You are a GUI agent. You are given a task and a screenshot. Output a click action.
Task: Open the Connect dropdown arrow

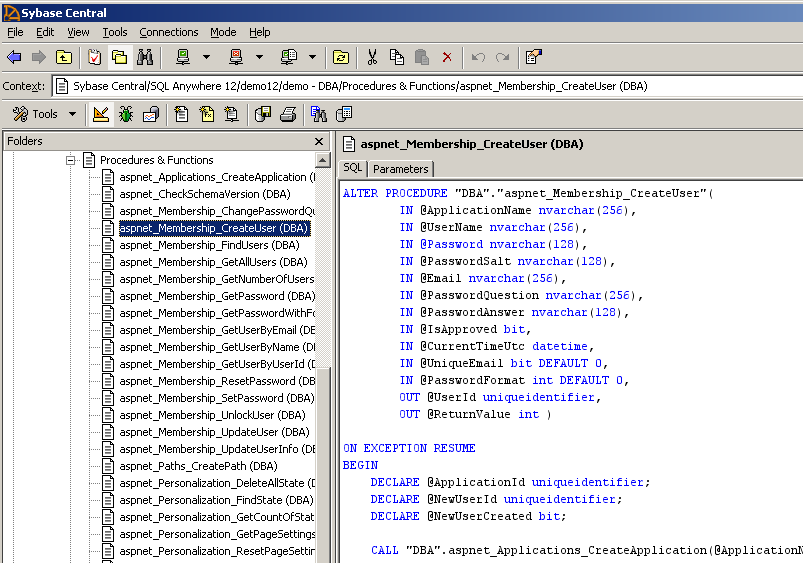[206, 57]
